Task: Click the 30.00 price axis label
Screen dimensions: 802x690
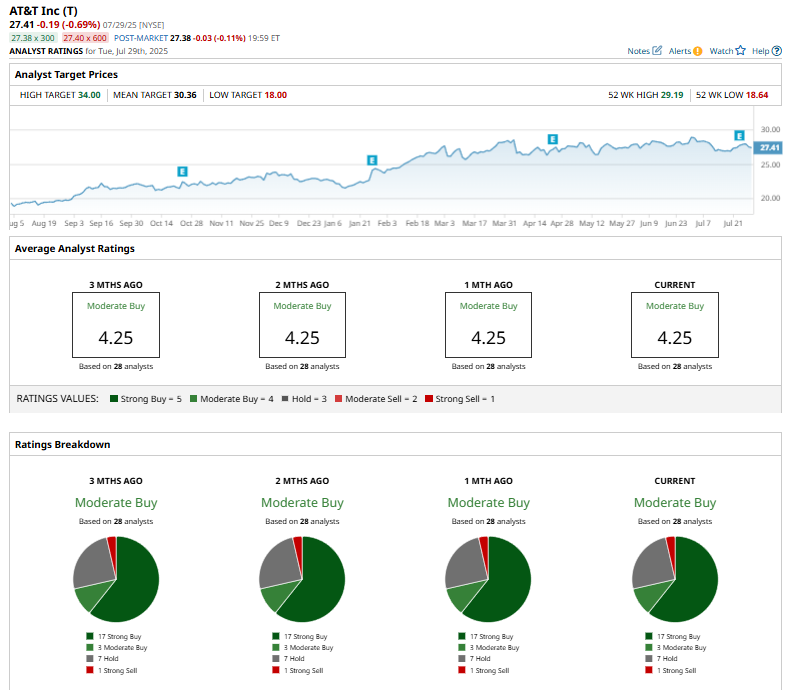Action: [770, 129]
